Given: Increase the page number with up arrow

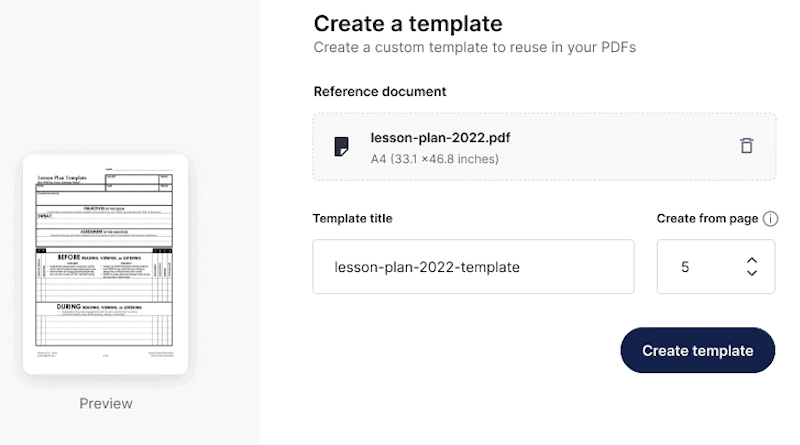Looking at the screenshot, I should click(752, 261).
